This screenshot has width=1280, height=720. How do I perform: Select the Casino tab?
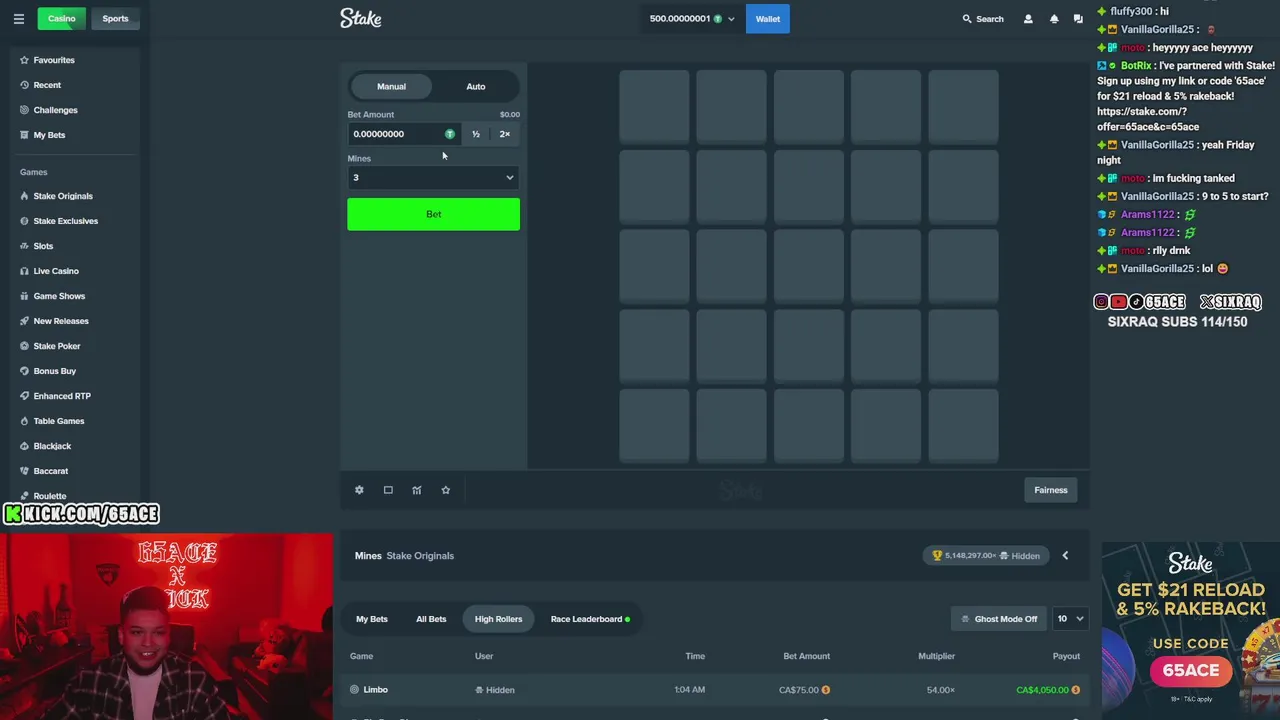pyautogui.click(x=62, y=19)
